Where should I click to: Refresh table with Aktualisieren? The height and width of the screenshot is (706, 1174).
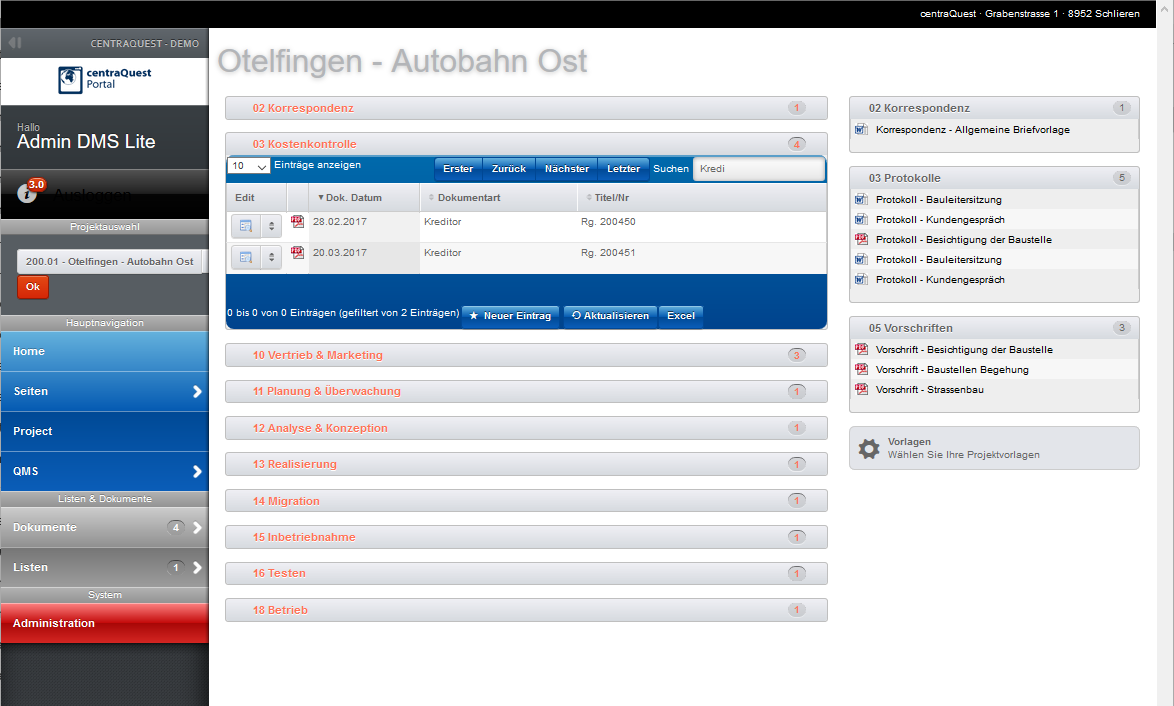(610, 316)
